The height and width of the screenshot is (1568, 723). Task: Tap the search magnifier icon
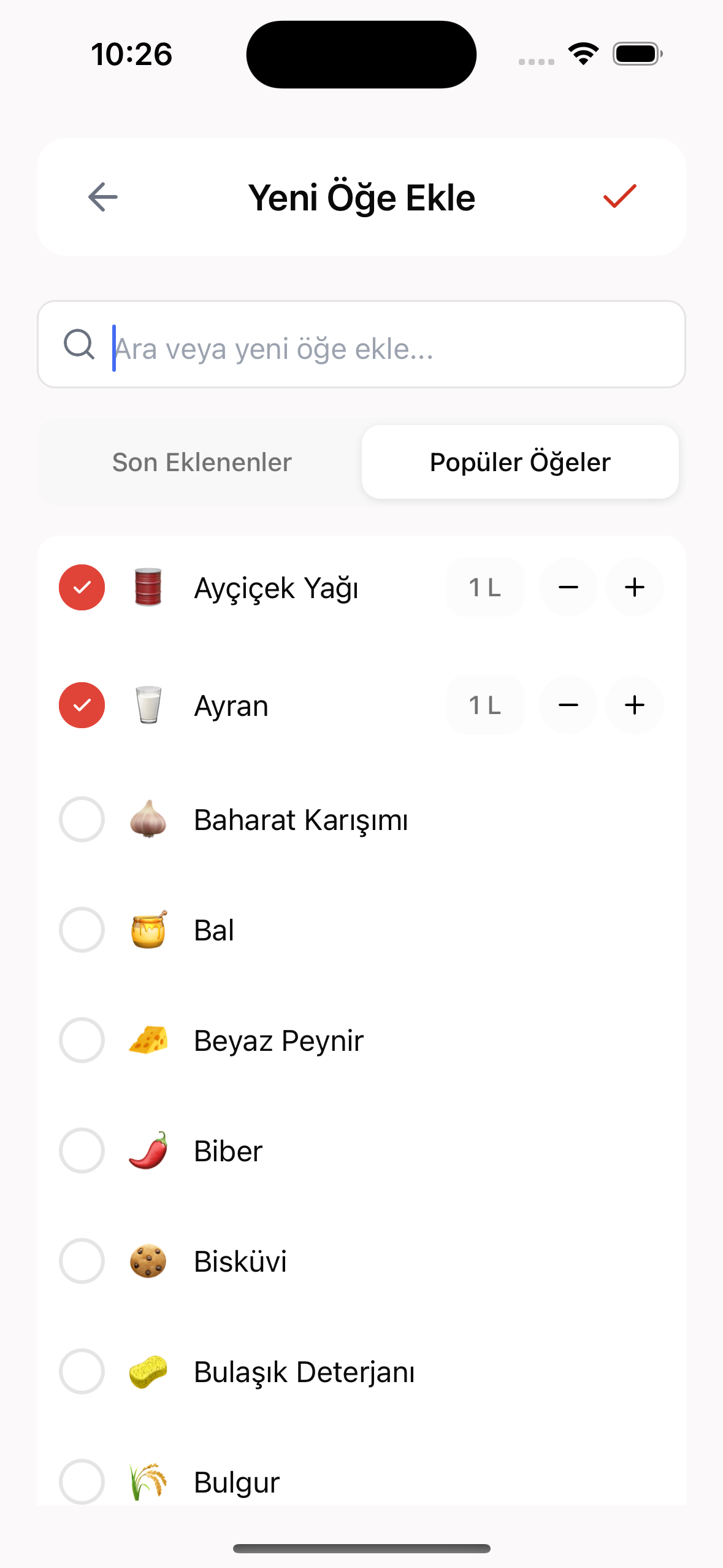[79, 344]
